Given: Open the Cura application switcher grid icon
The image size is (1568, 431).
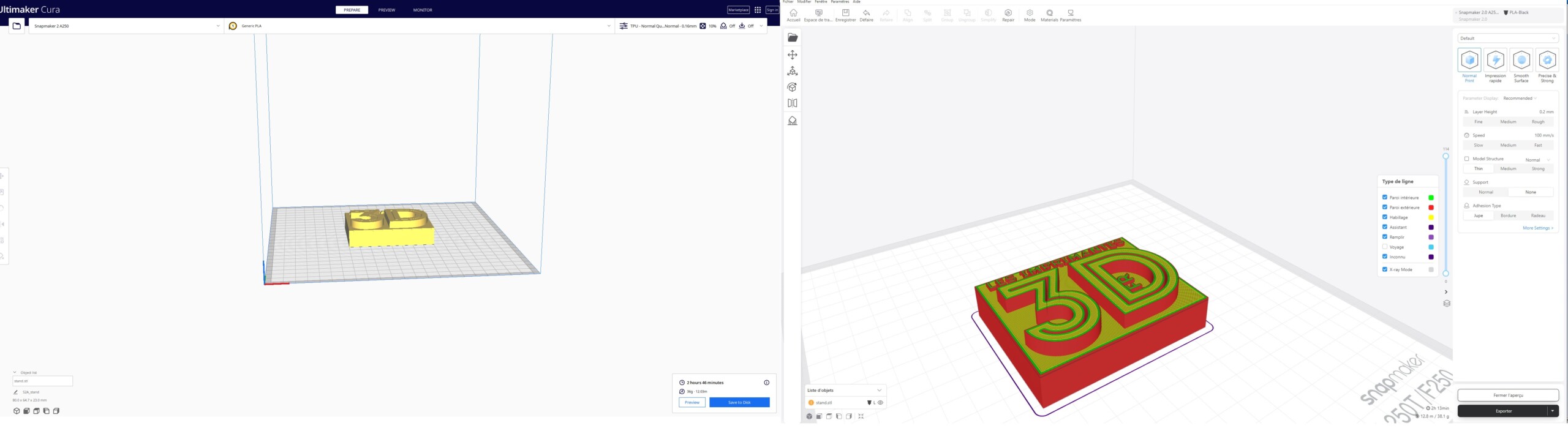Looking at the screenshot, I should pos(758,10).
